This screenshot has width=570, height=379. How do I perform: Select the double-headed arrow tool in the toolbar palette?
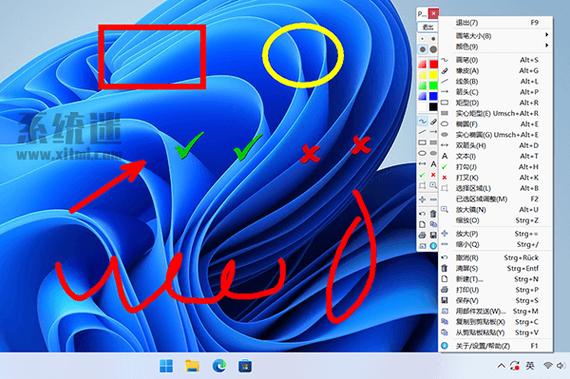coord(422,164)
